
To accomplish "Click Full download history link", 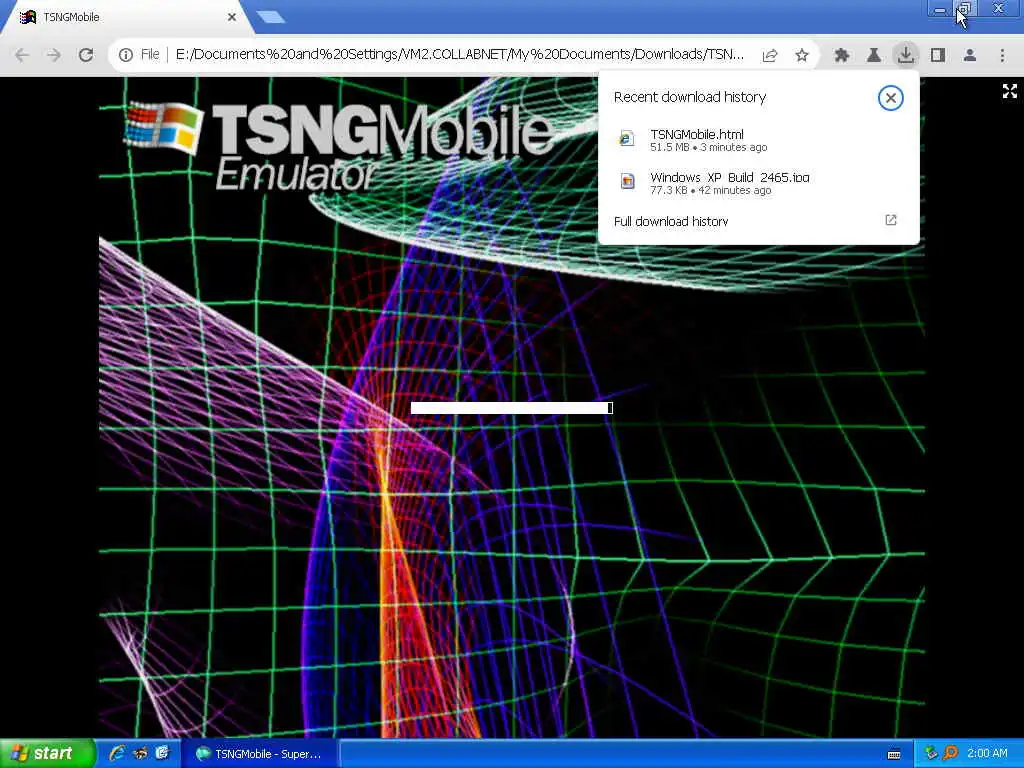I will [671, 221].
